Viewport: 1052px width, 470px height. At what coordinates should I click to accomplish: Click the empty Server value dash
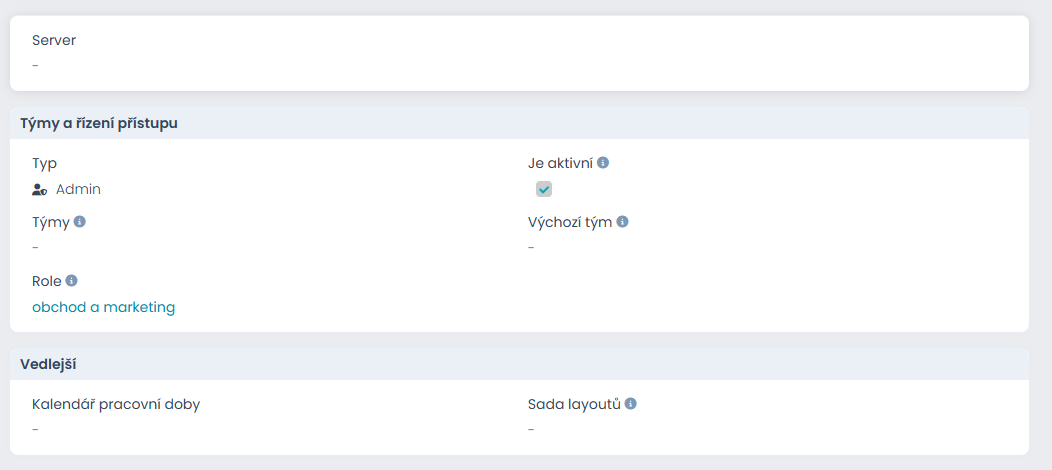tap(35, 66)
